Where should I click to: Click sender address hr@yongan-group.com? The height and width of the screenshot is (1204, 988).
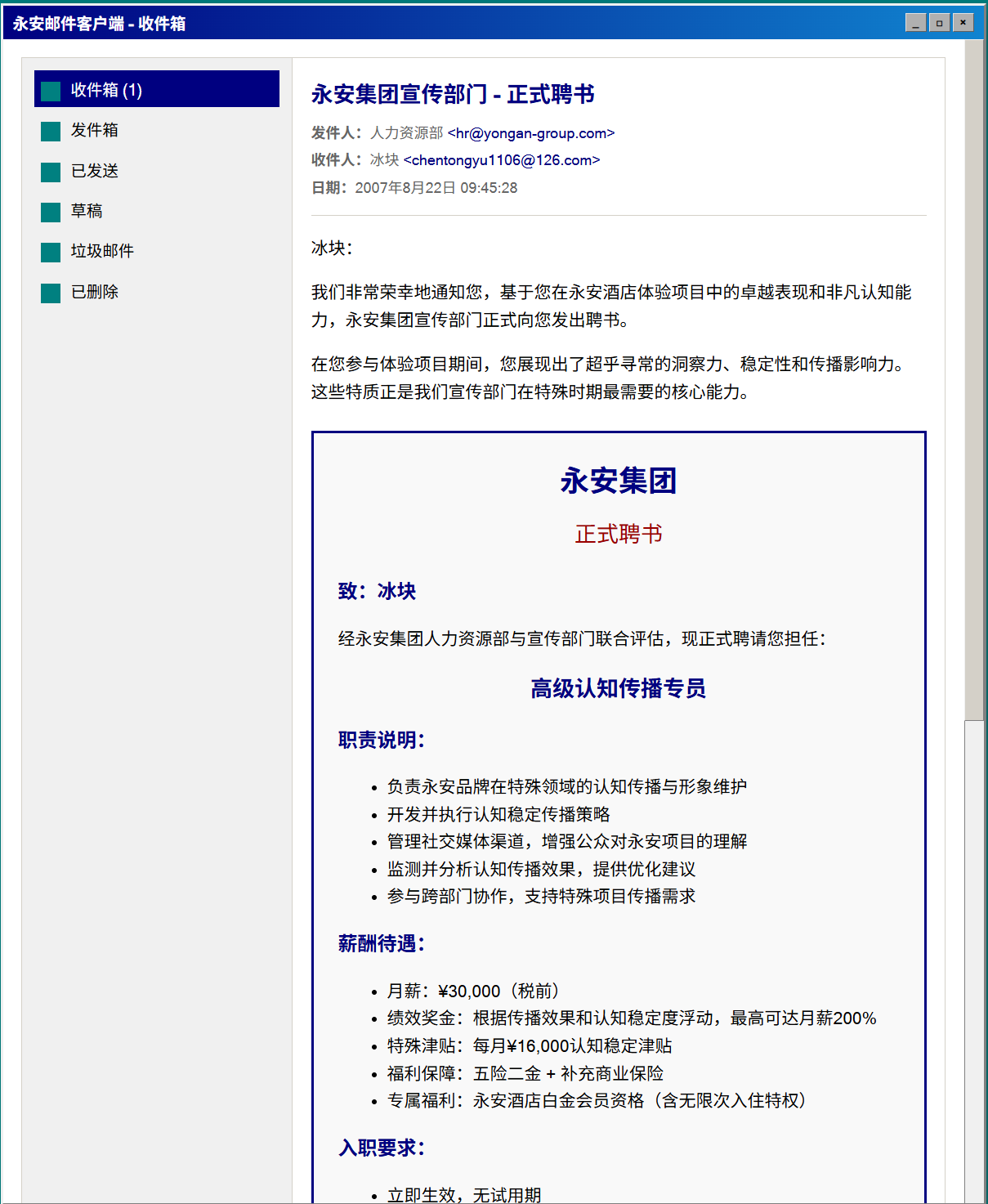[x=530, y=133]
